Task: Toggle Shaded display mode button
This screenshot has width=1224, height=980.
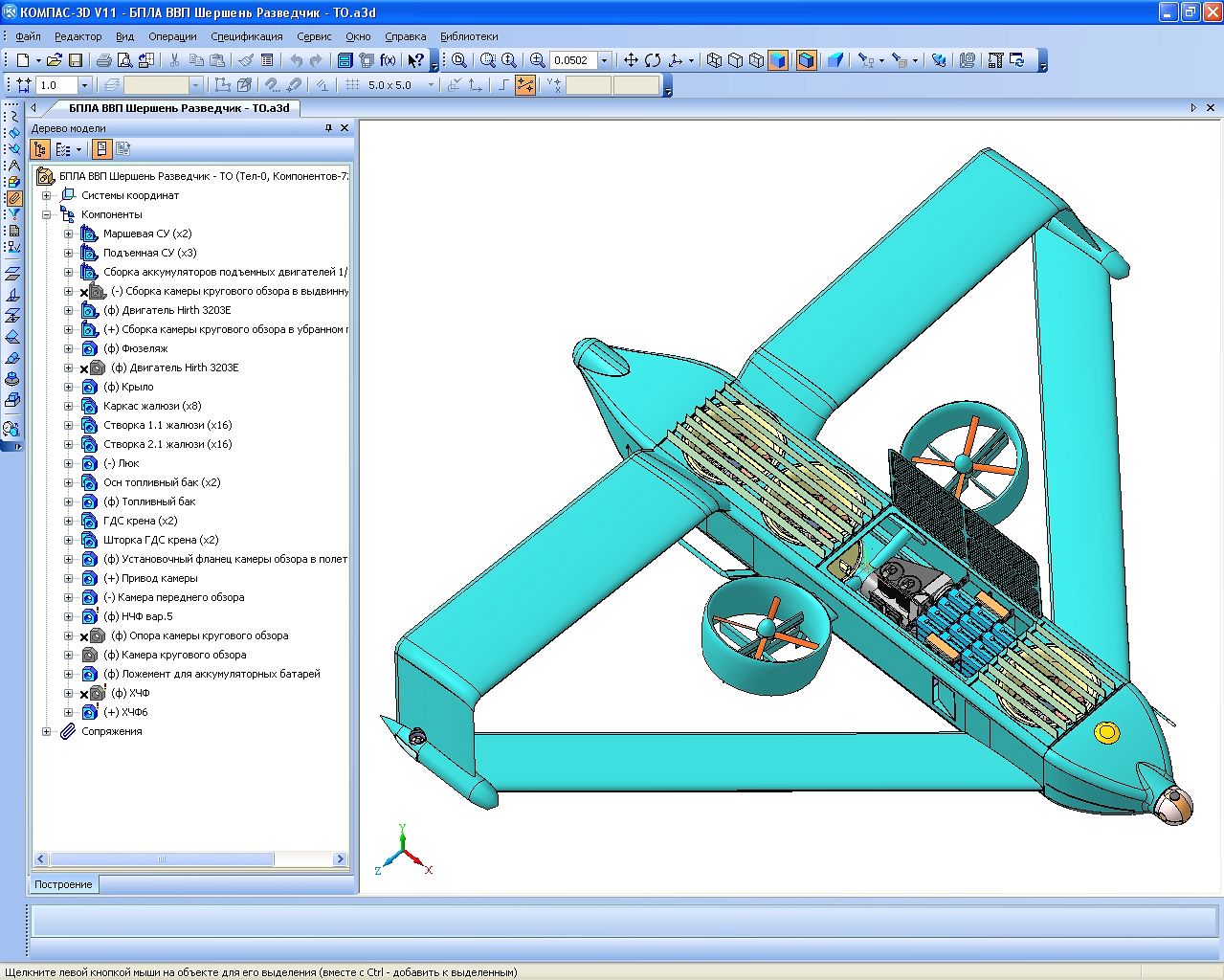Action: pos(778,60)
